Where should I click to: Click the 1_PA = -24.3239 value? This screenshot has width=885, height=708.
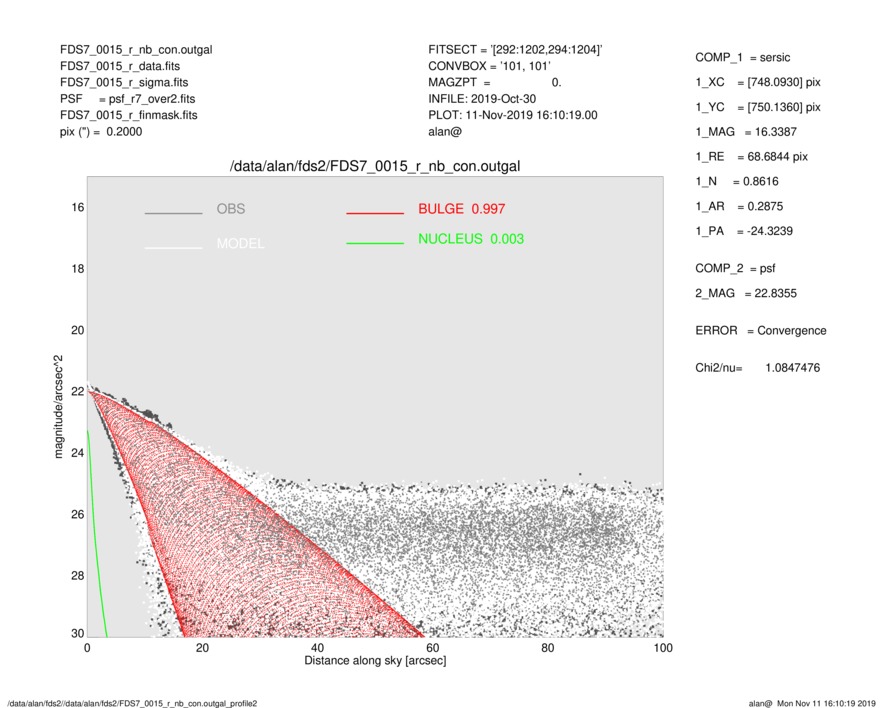coord(744,231)
